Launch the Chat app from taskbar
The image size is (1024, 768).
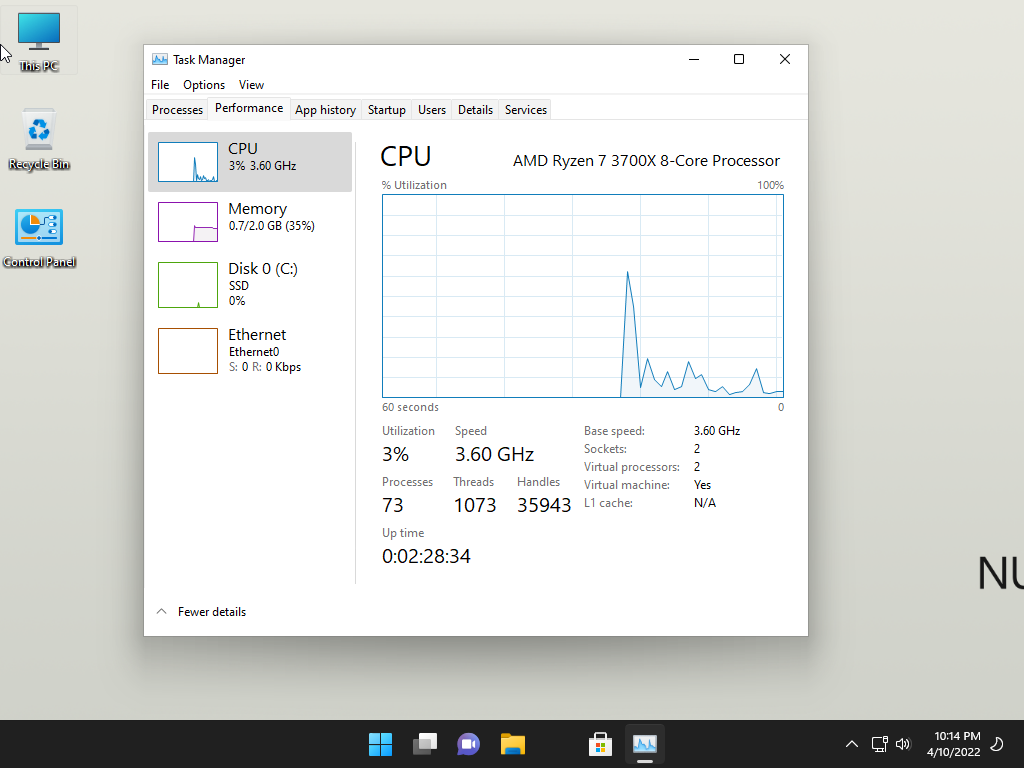468,744
